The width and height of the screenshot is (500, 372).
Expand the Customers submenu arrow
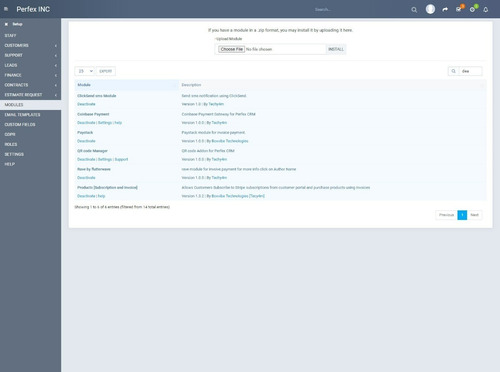[x=56, y=46]
